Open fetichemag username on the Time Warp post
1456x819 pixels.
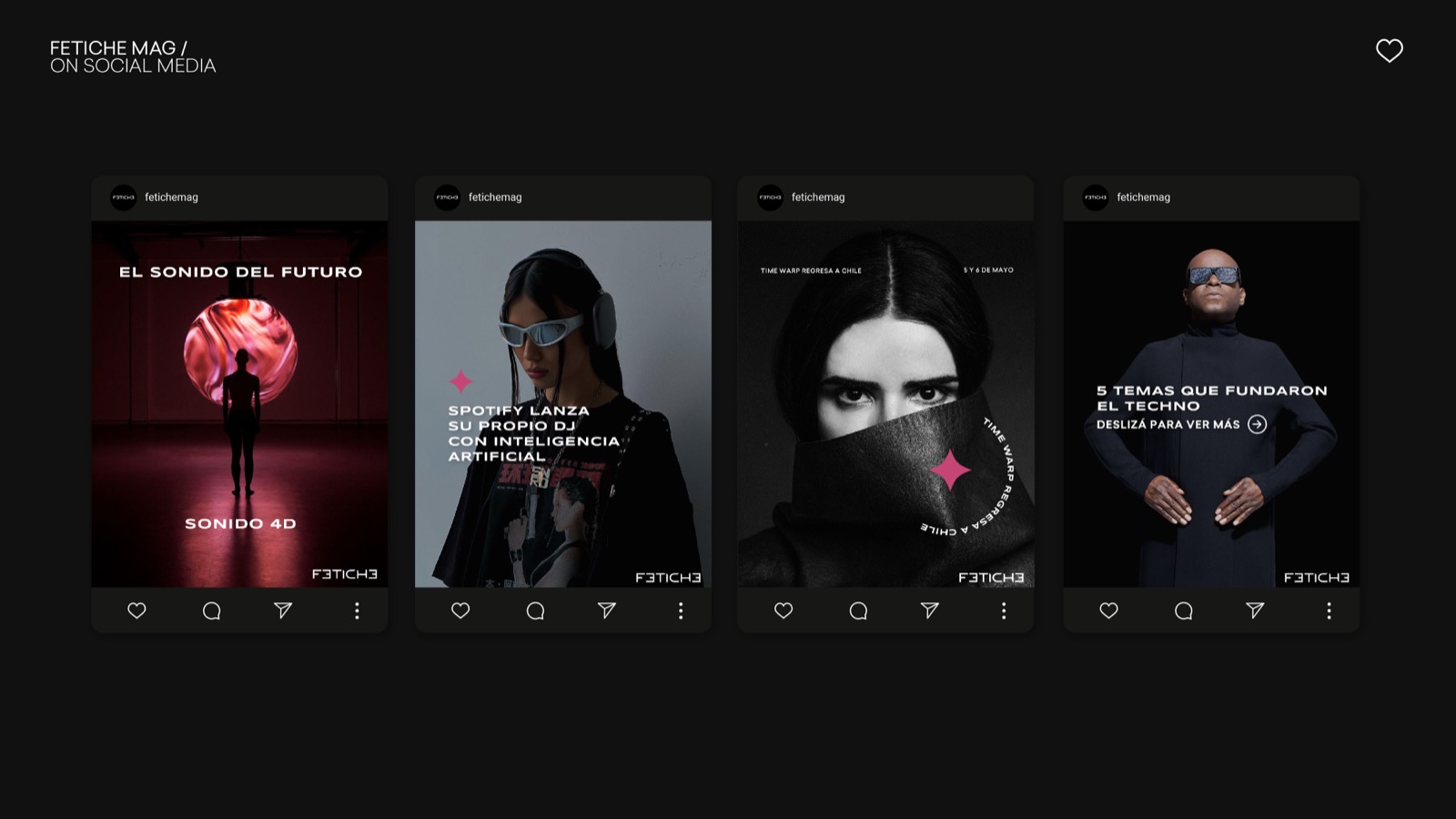[818, 197]
